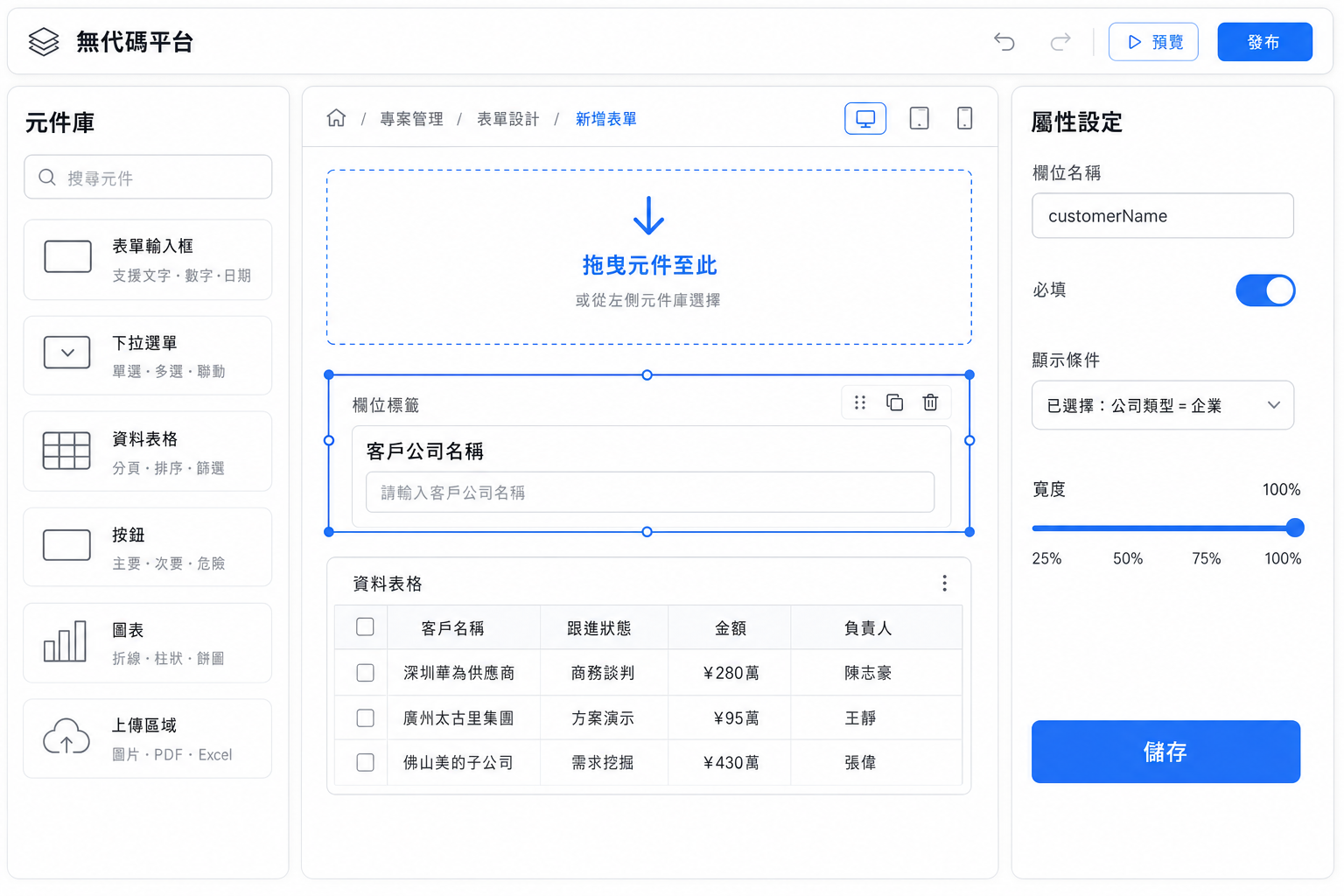Screen dimensions: 1344x896
Task: Open the 顯示條件 dropdown
Action: click(x=1163, y=405)
